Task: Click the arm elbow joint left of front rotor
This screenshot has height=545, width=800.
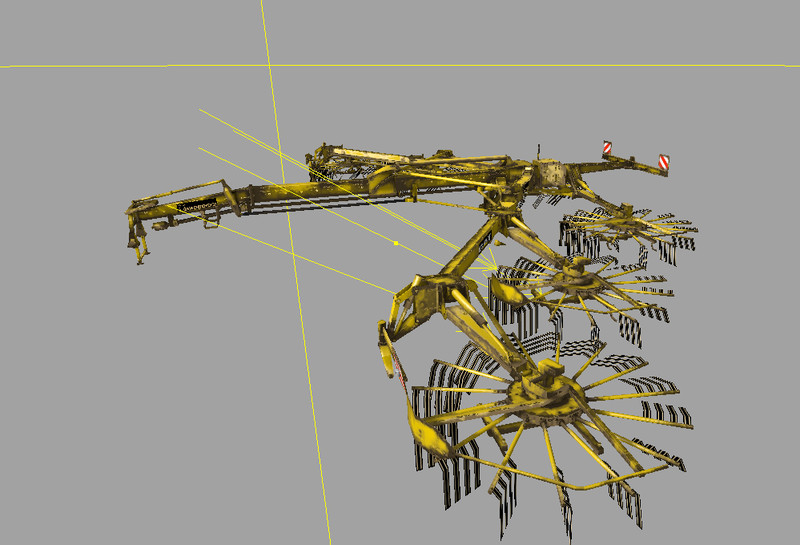Action: pyautogui.click(x=412, y=294)
